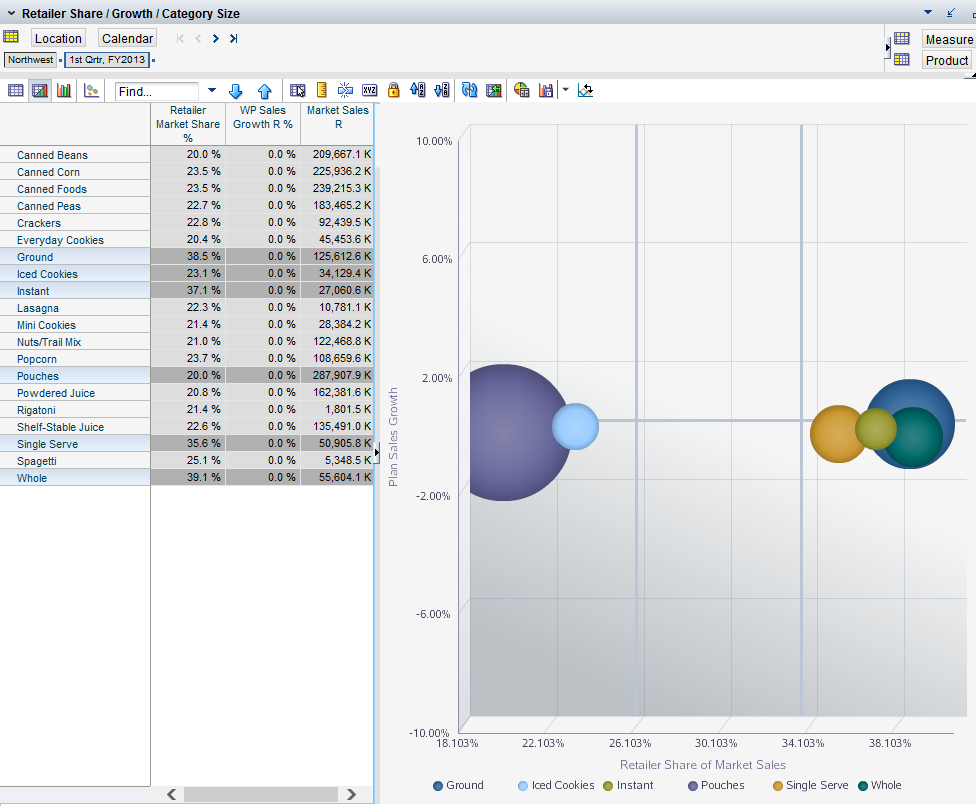Click the Location dimension button
Screen dimensions: 977x806
click(58, 38)
